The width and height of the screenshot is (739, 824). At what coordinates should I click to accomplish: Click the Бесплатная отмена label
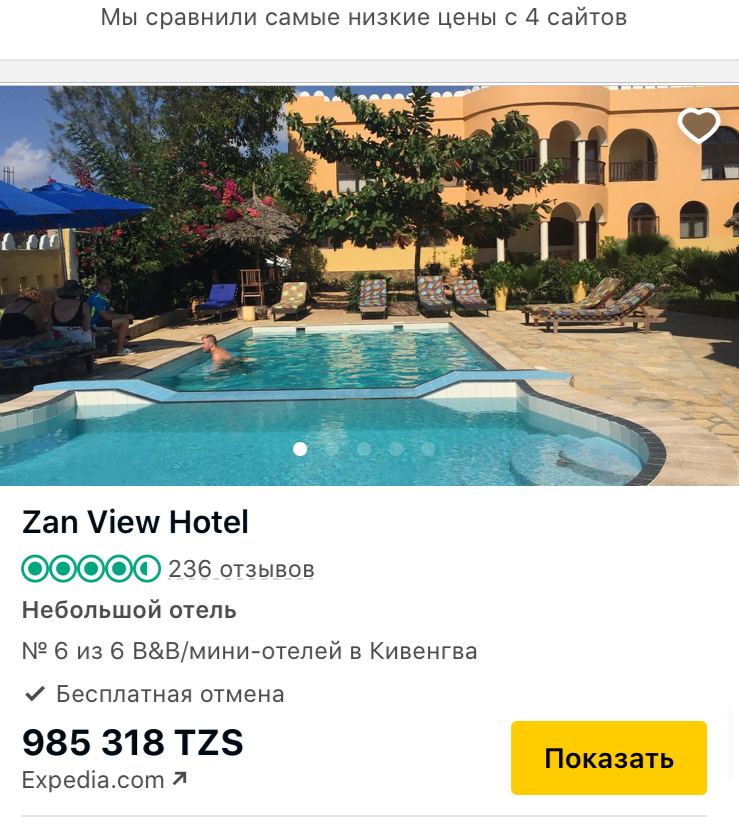pyautogui.click(x=170, y=694)
